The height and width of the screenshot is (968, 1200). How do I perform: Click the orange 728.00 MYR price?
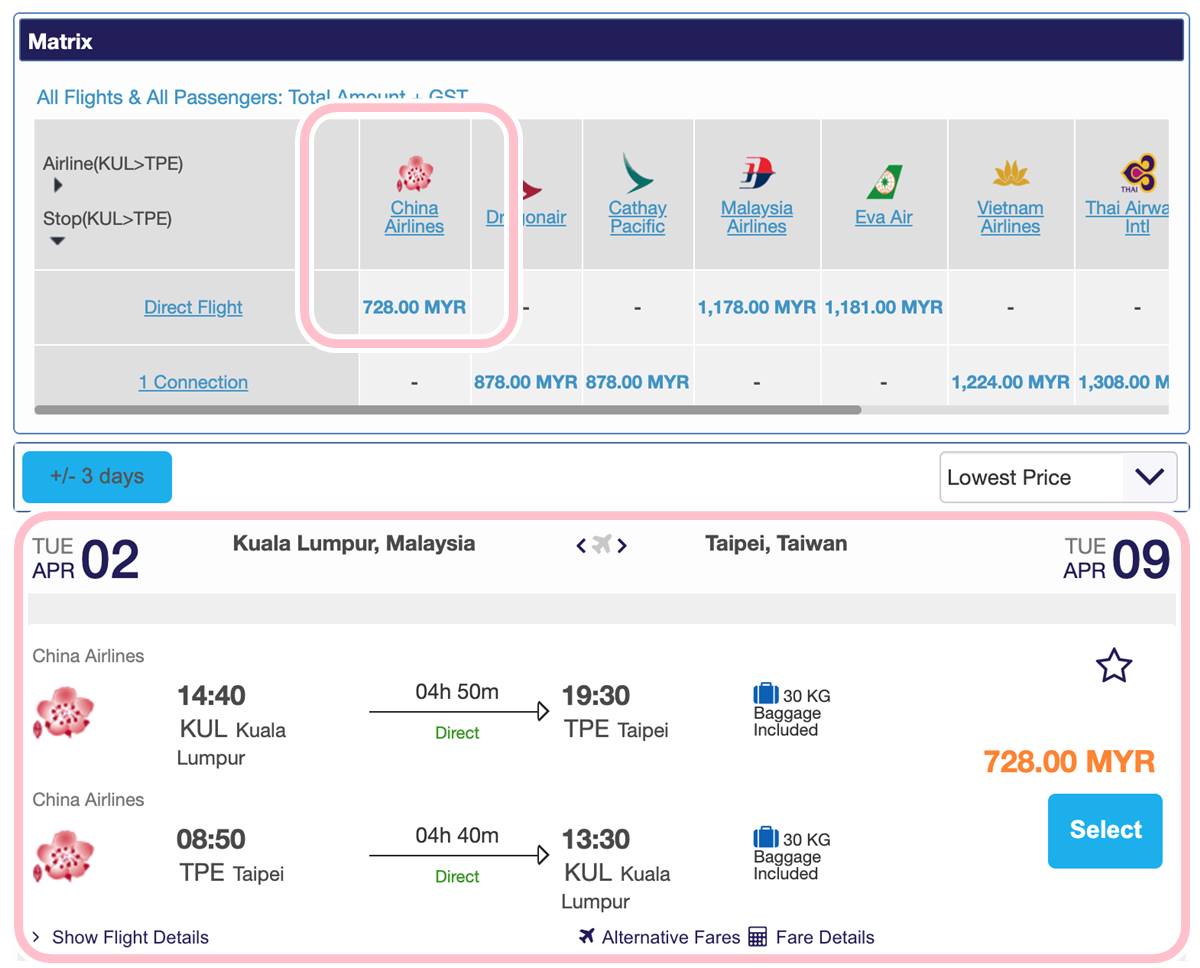[x=1069, y=762]
